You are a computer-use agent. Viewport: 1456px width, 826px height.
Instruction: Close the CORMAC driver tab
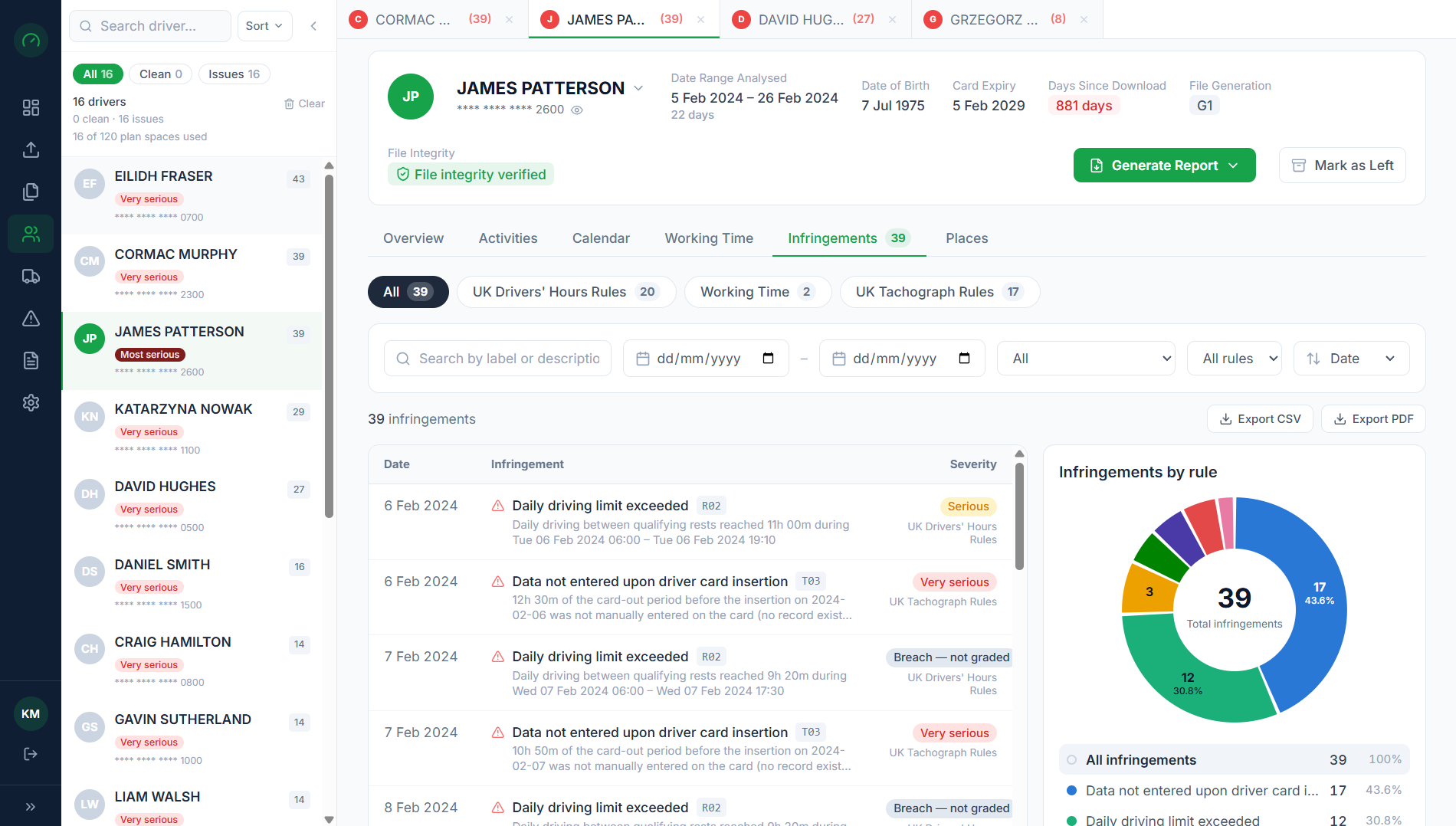[x=509, y=20]
